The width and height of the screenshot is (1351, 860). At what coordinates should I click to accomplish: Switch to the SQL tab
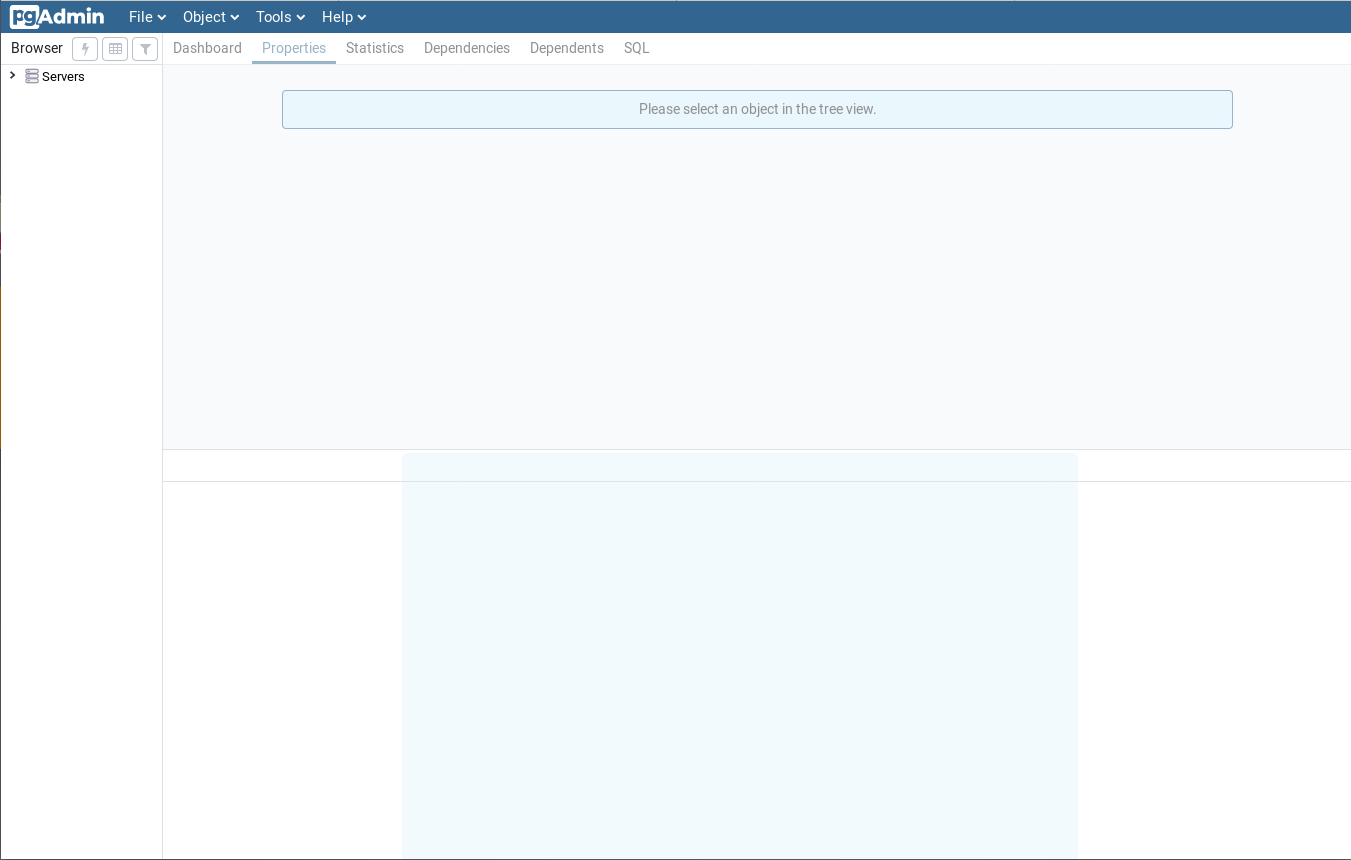click(636, 47)
